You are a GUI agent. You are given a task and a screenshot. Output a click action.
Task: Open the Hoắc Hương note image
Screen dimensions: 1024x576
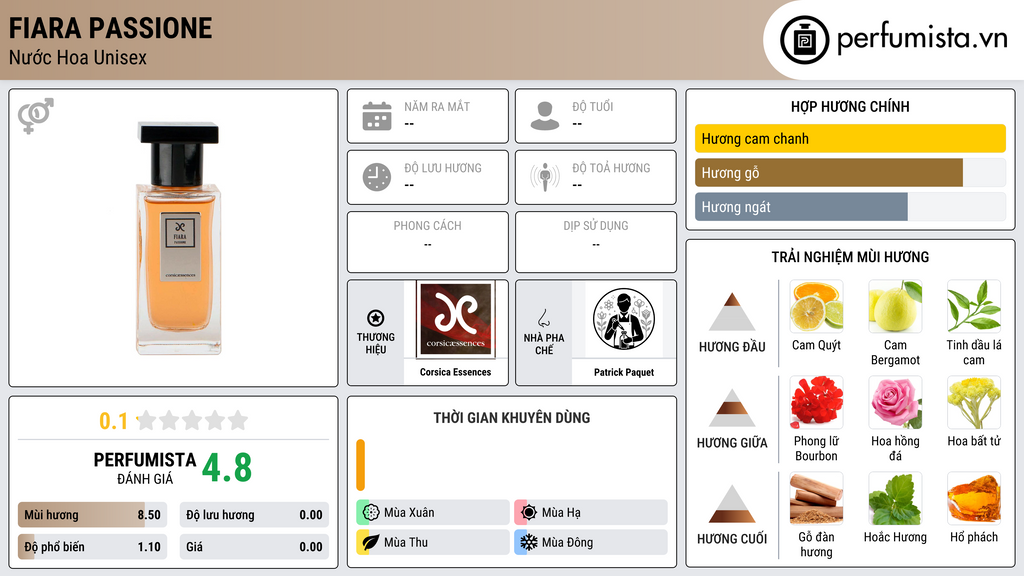pos(895,498)
